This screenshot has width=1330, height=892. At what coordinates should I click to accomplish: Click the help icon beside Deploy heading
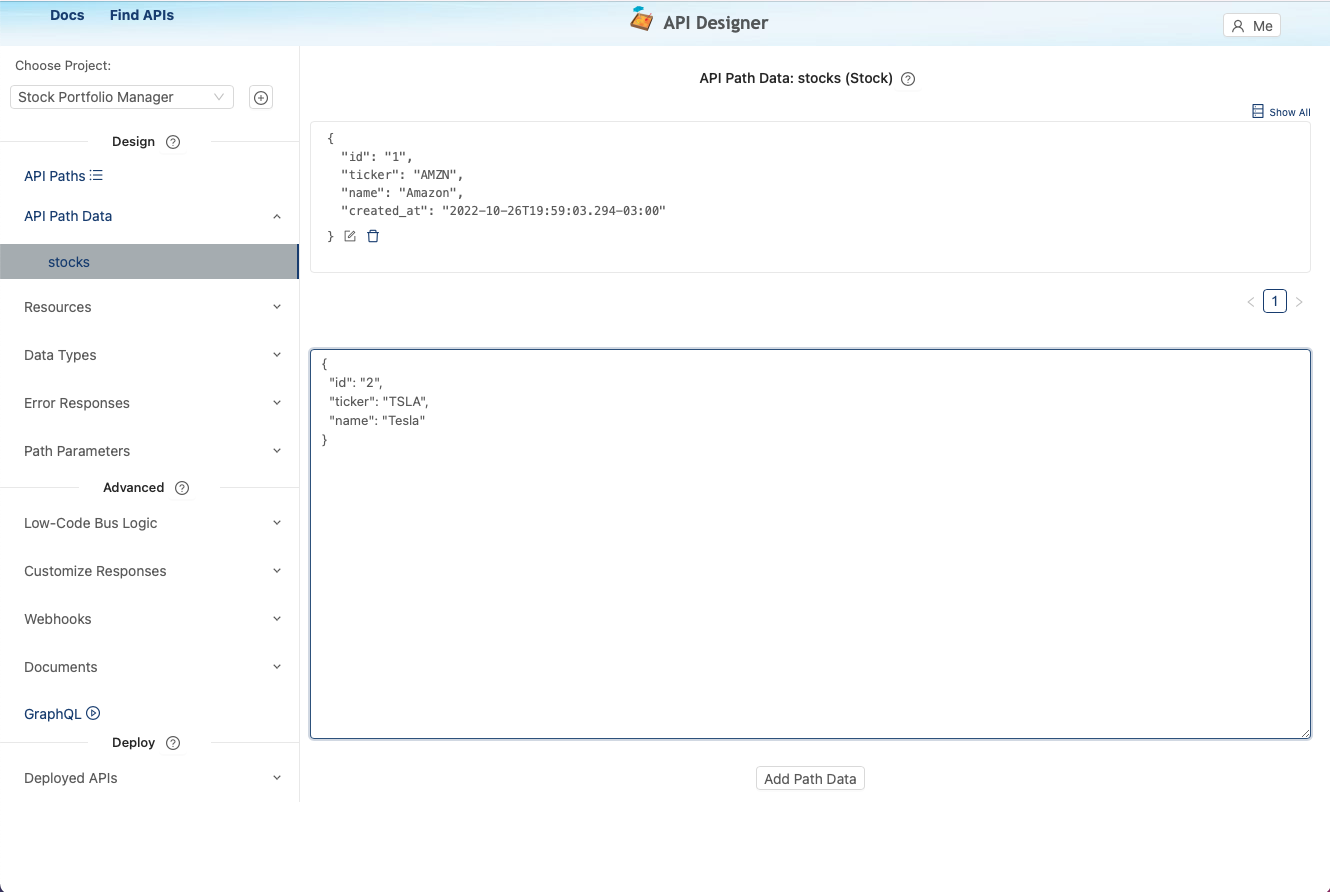point(172,742)
